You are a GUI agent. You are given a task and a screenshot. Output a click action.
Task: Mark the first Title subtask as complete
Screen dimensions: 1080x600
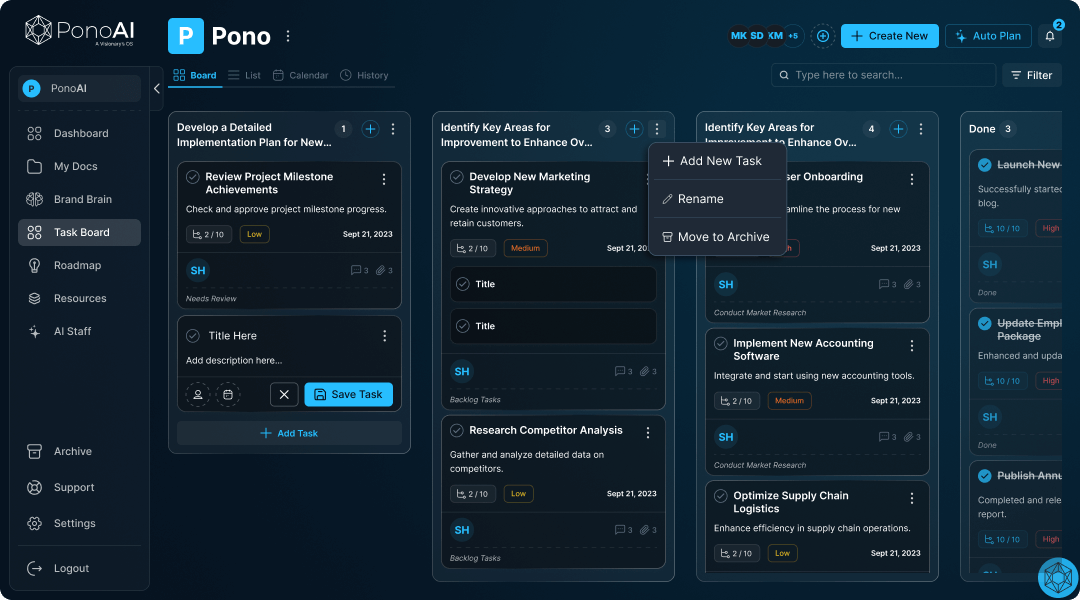pyautogui.click(x=463, y=284)
